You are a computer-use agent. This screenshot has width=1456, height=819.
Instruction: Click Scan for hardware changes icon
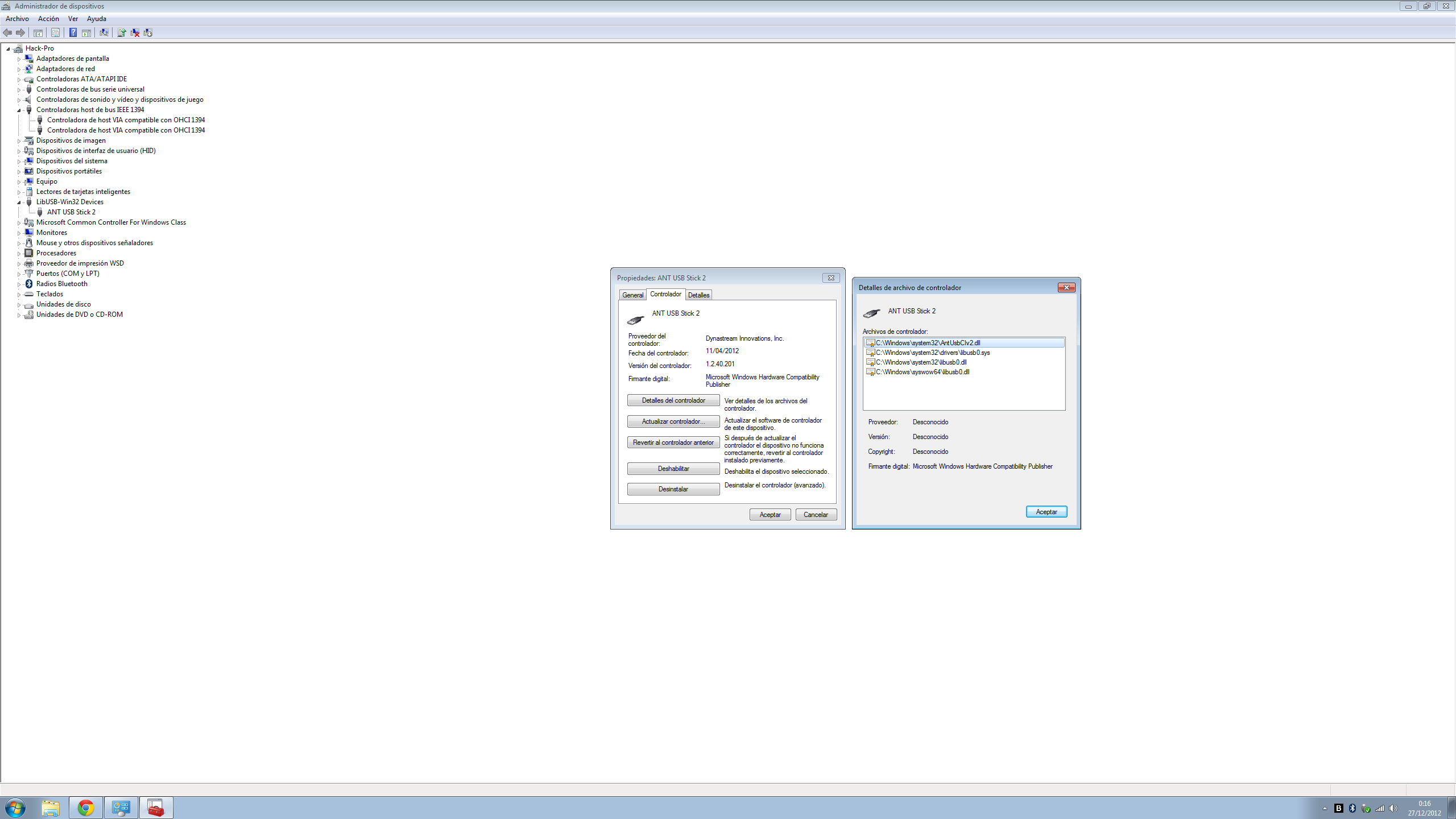[x=104, y=32]
